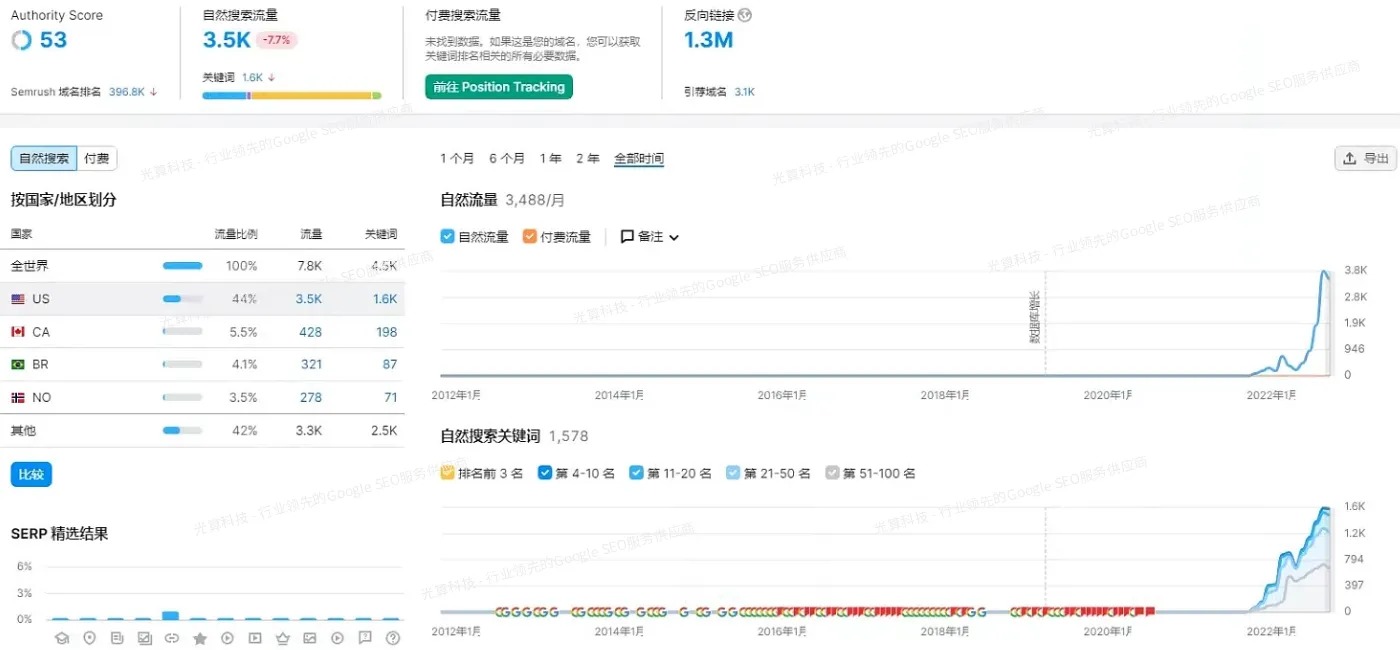Select the featured video rectangle play icon
The image size is (1400, 650).
pos(255,638)
